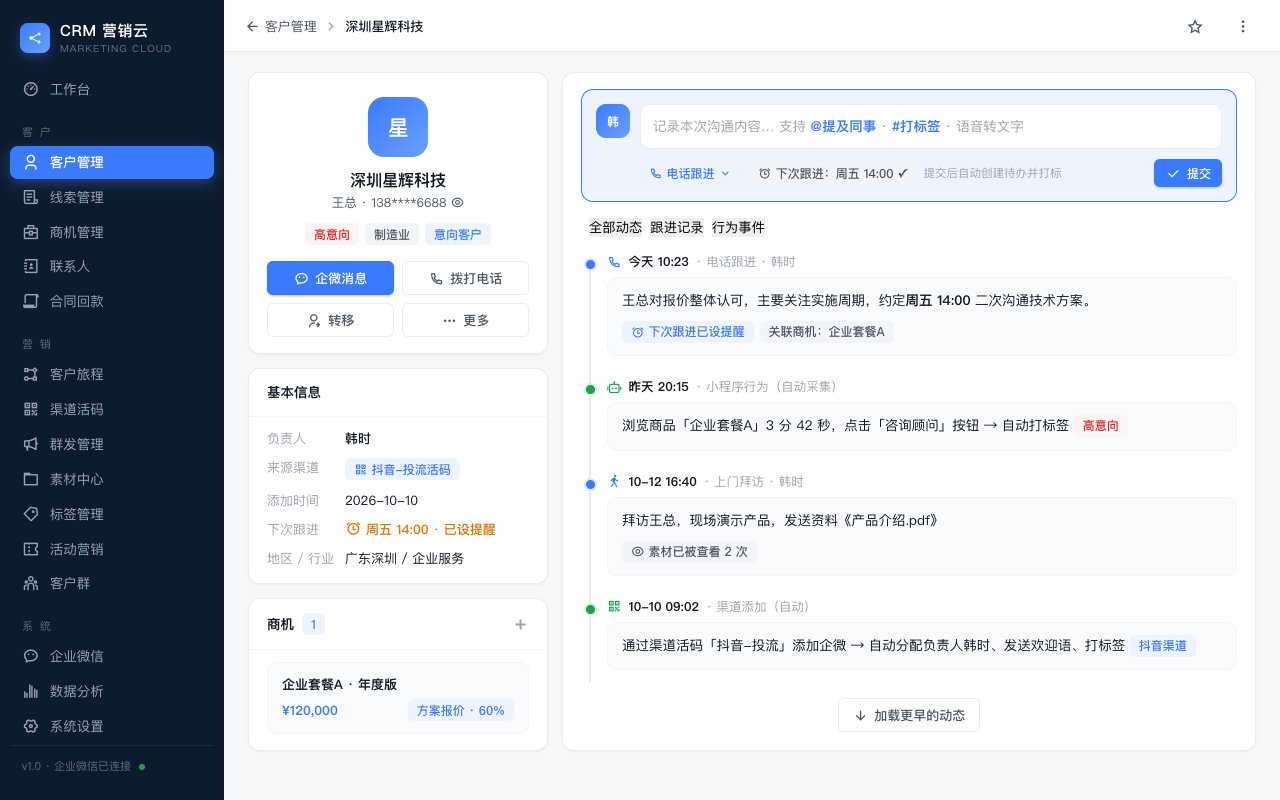Click the 关联商机：企业套餐A chip
Viewport: 1280px width, 800px height.
pyautogui.click(x=826, y=331)
